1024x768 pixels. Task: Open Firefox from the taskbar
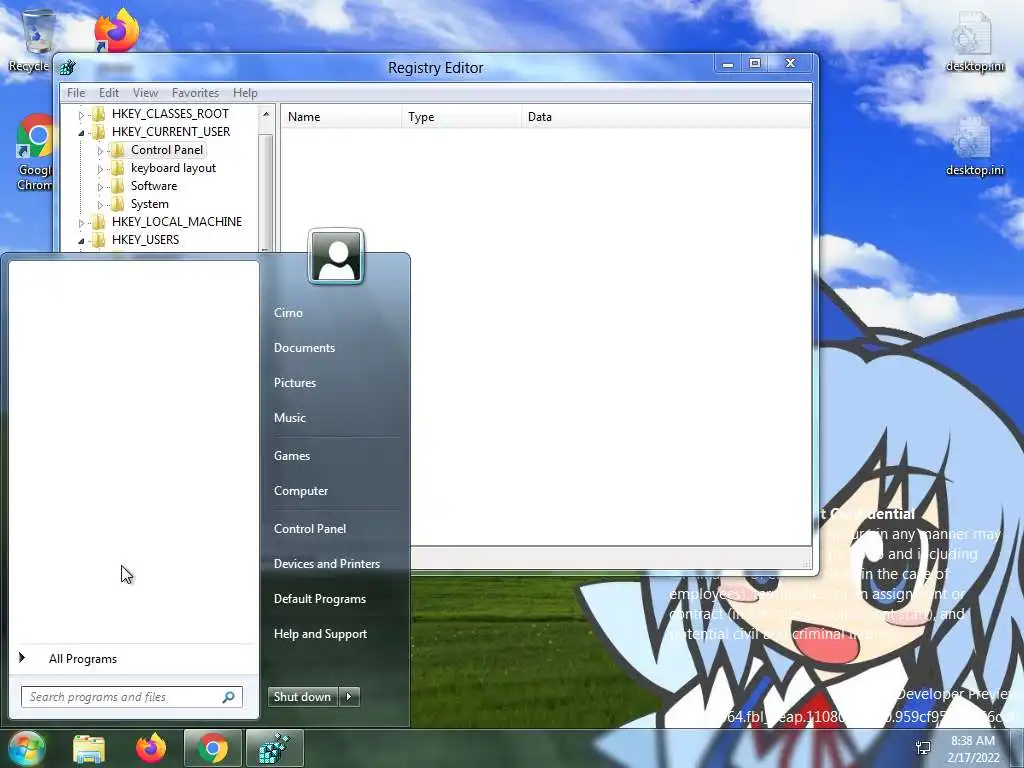click(151, 748)
